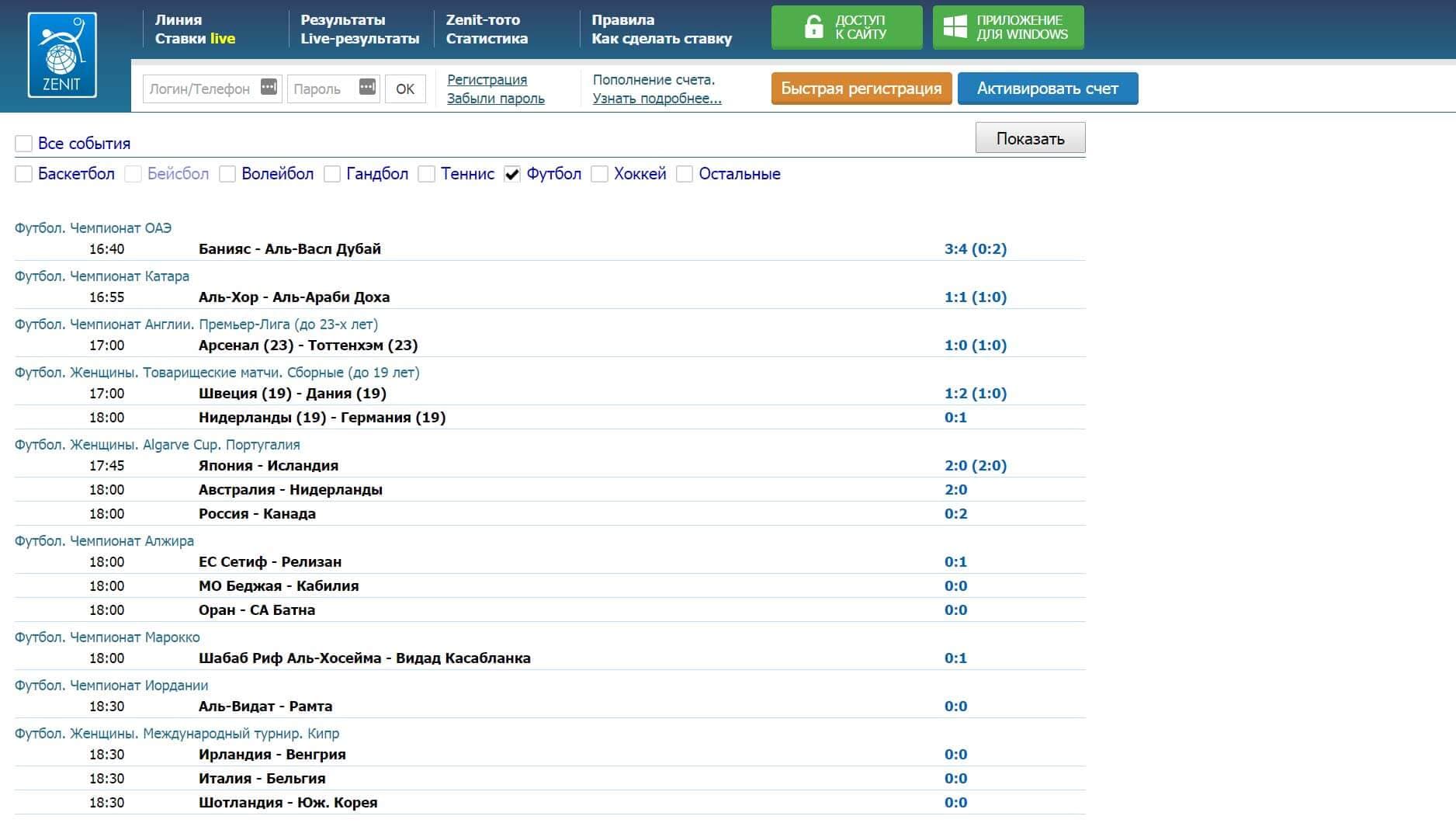Image resolution: width=1456 pixels, height=823 pixels.
Task: Click 'Футбол. Чемпионат Англии' U23 heading
Action: click(196, 325)
